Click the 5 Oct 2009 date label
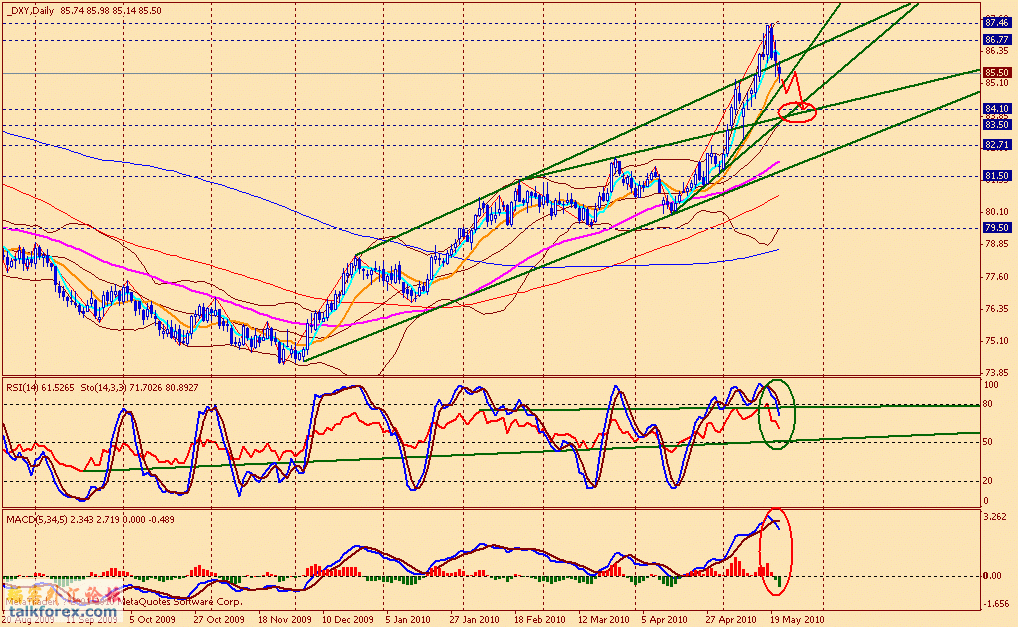Image resolution: width=1018 pixels, height=627 pixels. [153, 619]
